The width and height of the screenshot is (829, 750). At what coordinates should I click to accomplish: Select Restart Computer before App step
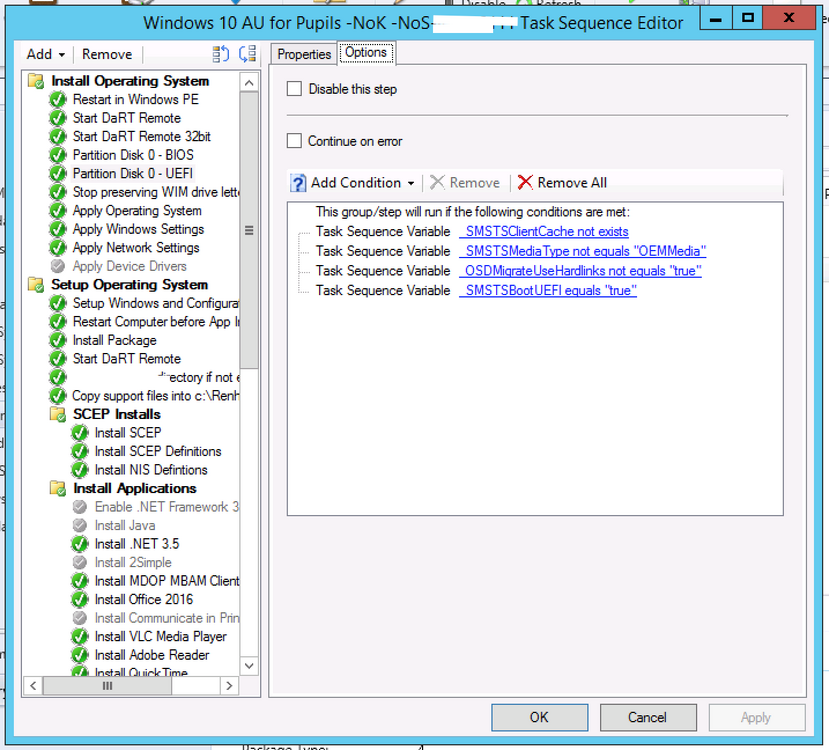pyautogui.click(x=156, y=321)
